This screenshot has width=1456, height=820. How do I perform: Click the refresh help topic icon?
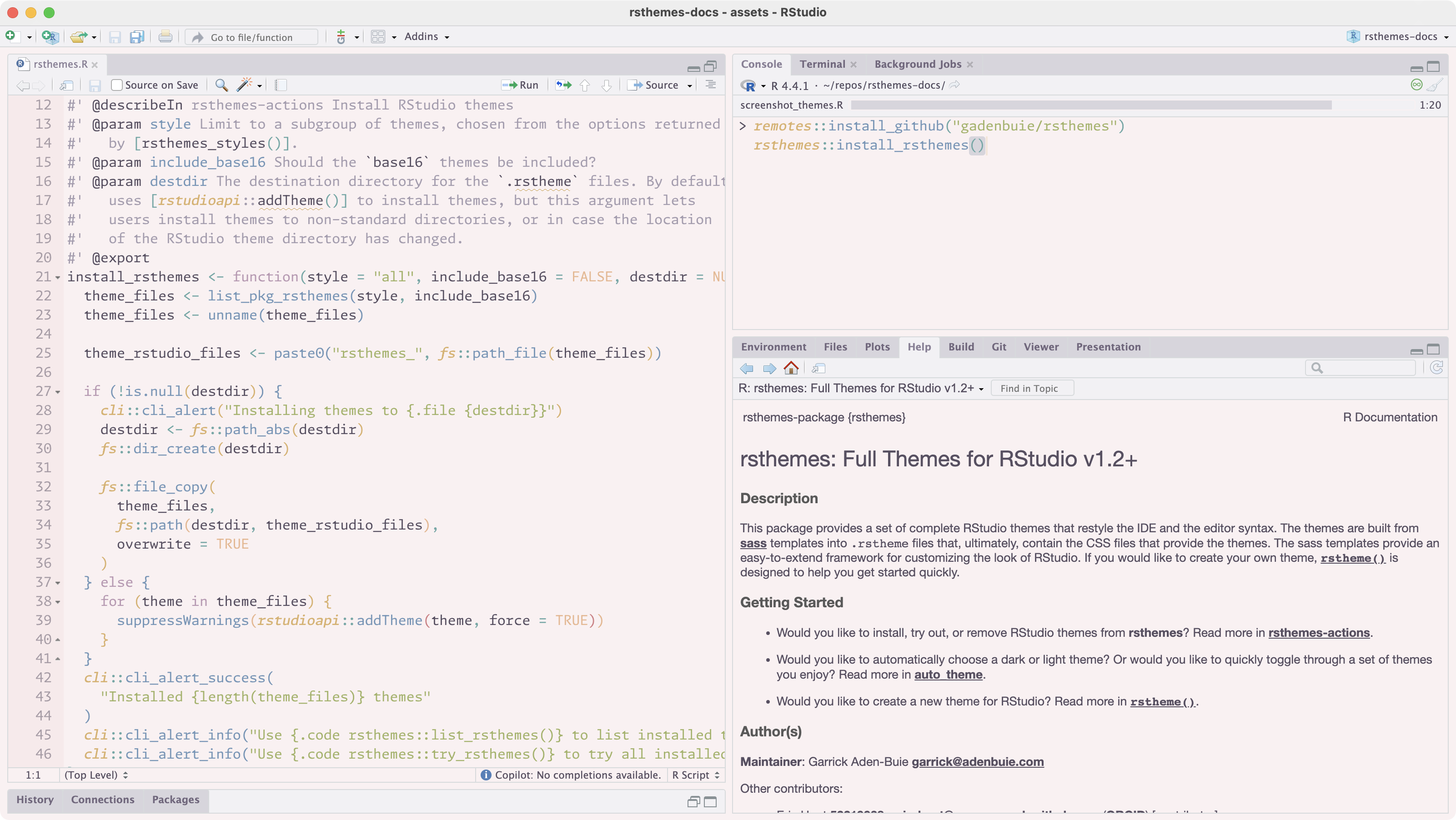tap(1436, 369)
